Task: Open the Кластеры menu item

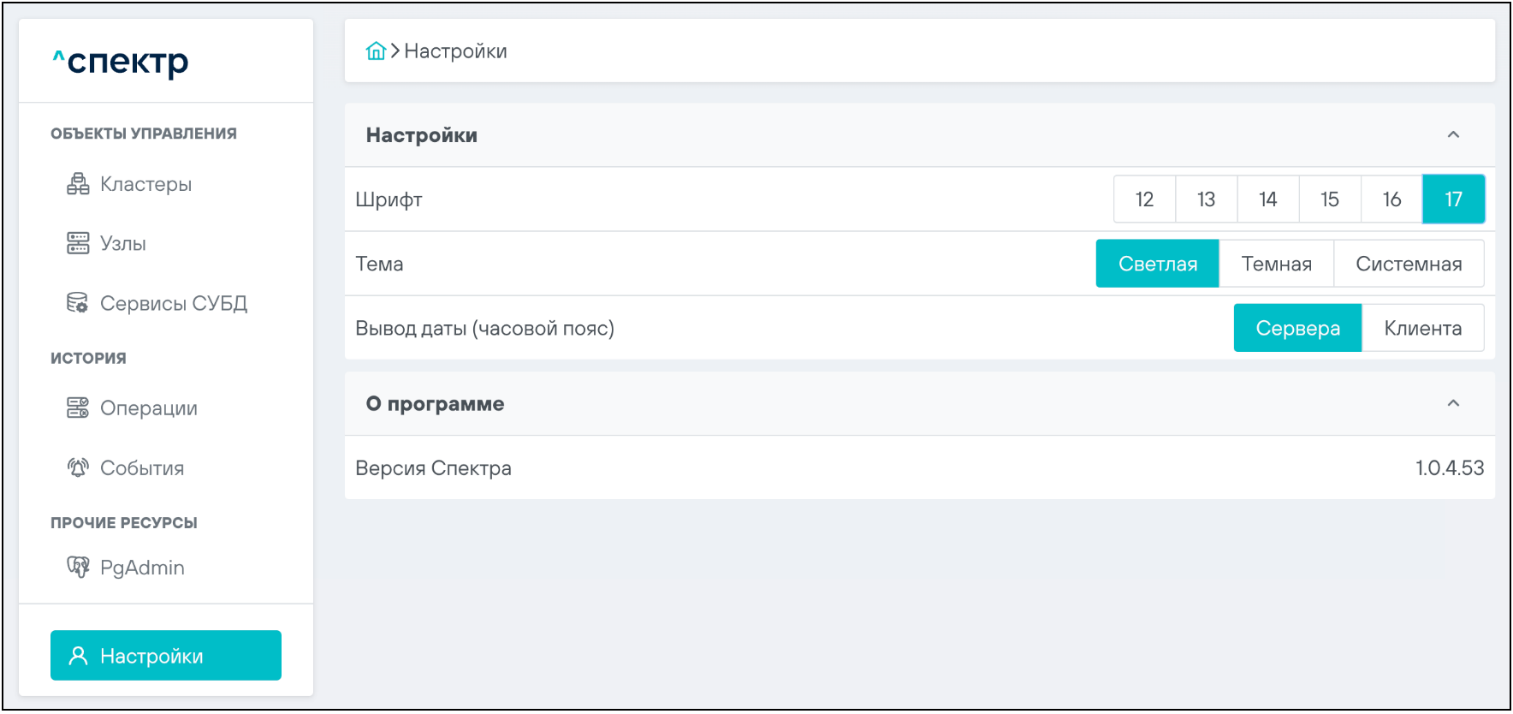Action: 146,184
